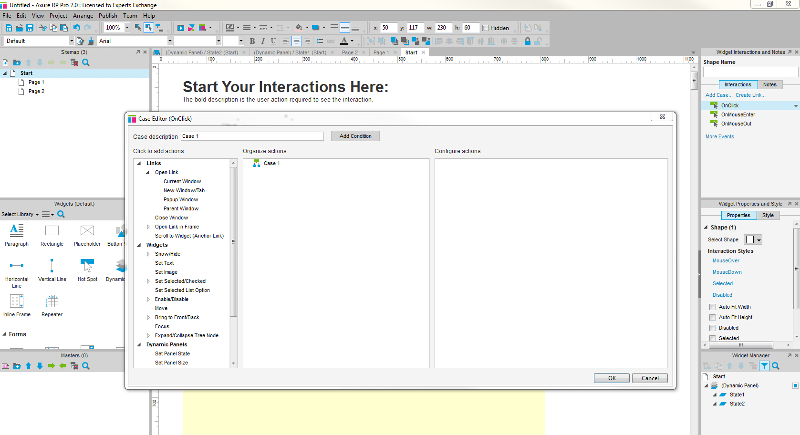The image size is (800, 435).
Task: Switch to the Style tab
Action: coord(767,215)
